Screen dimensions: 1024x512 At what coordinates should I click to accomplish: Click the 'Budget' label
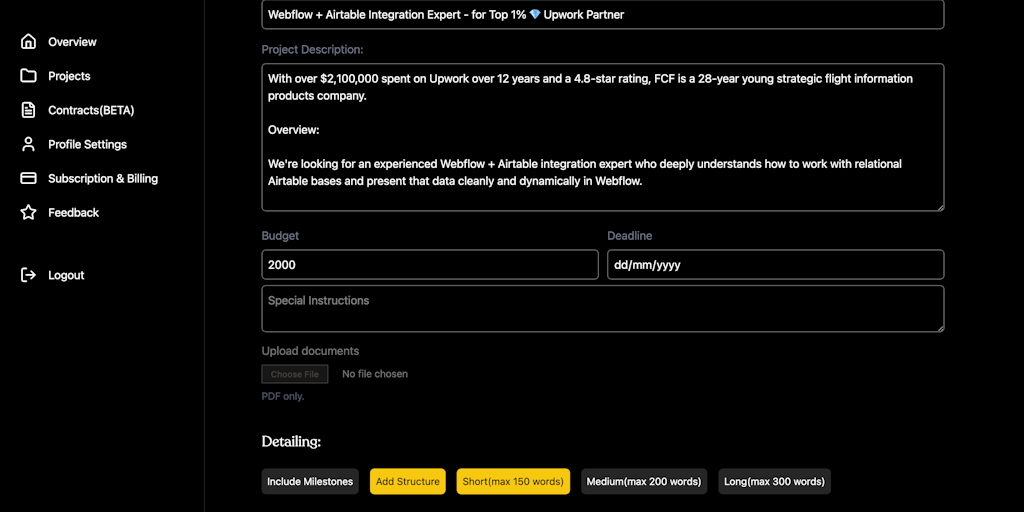click(x=280, y=236)
